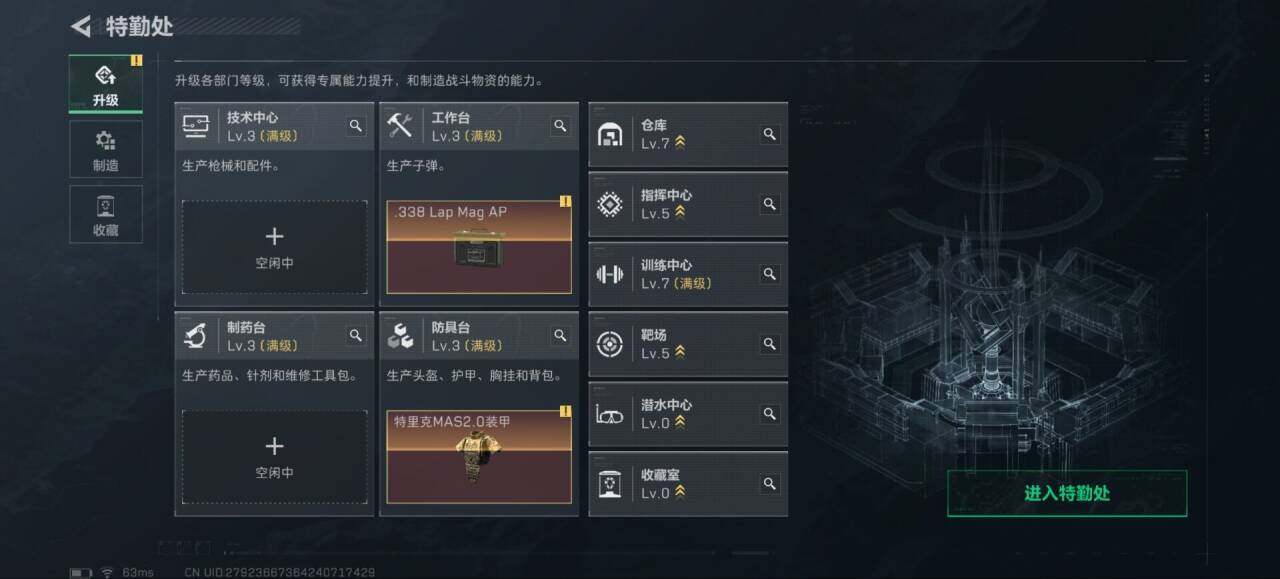Open magnifier details for 工作台
This screenshot has width=1280, height=579.
[x=560, y=126]
